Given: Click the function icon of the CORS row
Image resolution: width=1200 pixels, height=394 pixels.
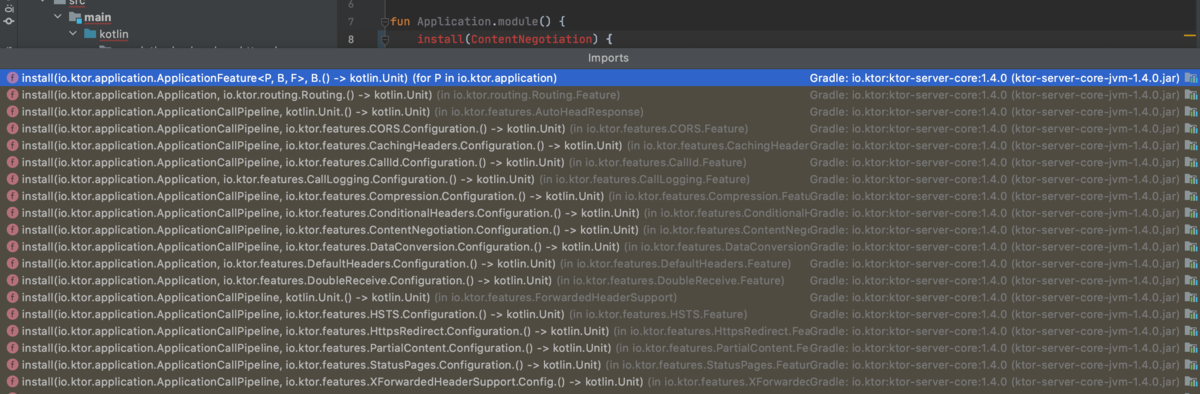Looking at the screenshot, I should pyautogui.click(x=12, y=128).
